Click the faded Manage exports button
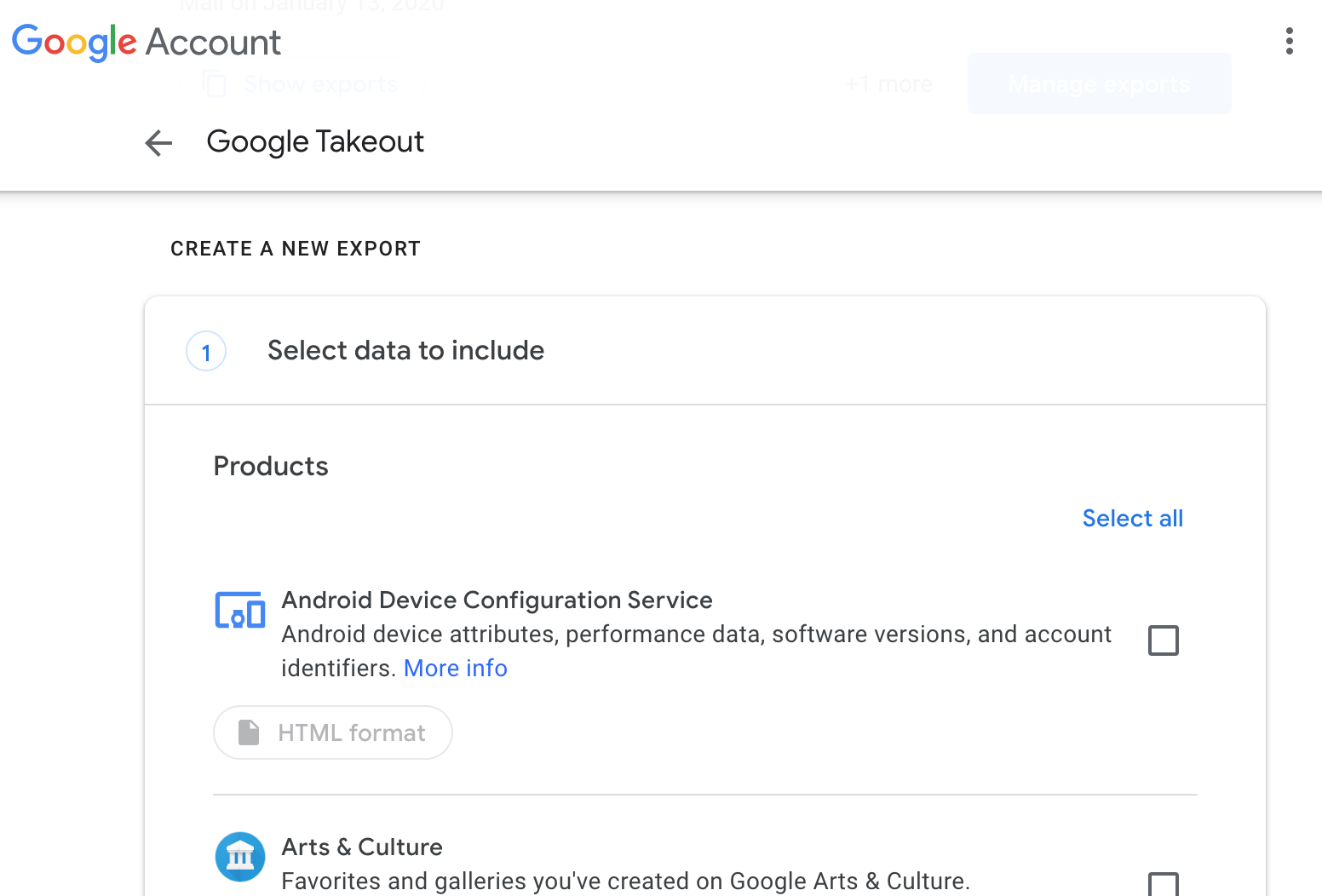Viewport: 1322px width, 896px height. pos(1099,83)
